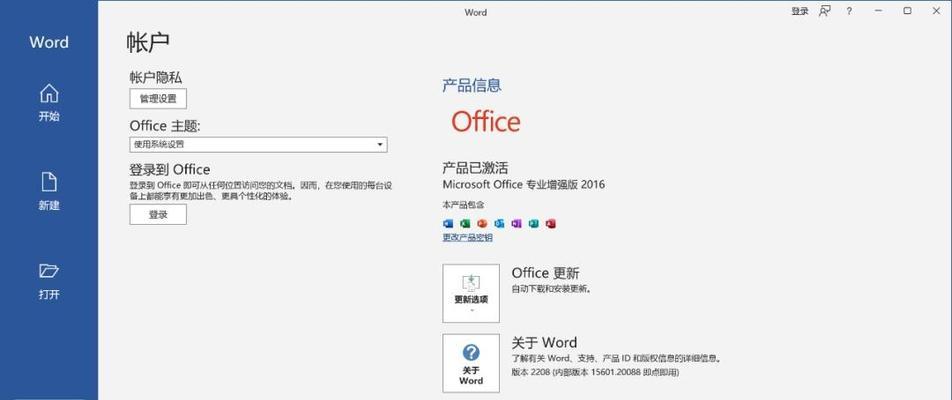Viewport: 952px width, 400px height.
Task: Click the orange PowerPoint icon in product list
Action: [x=482, y=223]
